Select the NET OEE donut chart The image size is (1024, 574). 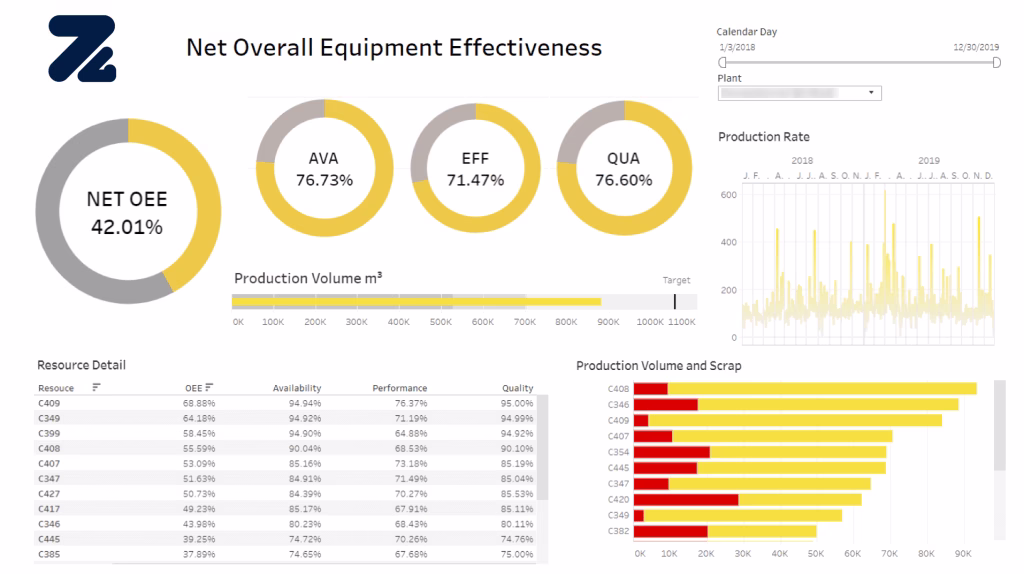pos(127,211)
